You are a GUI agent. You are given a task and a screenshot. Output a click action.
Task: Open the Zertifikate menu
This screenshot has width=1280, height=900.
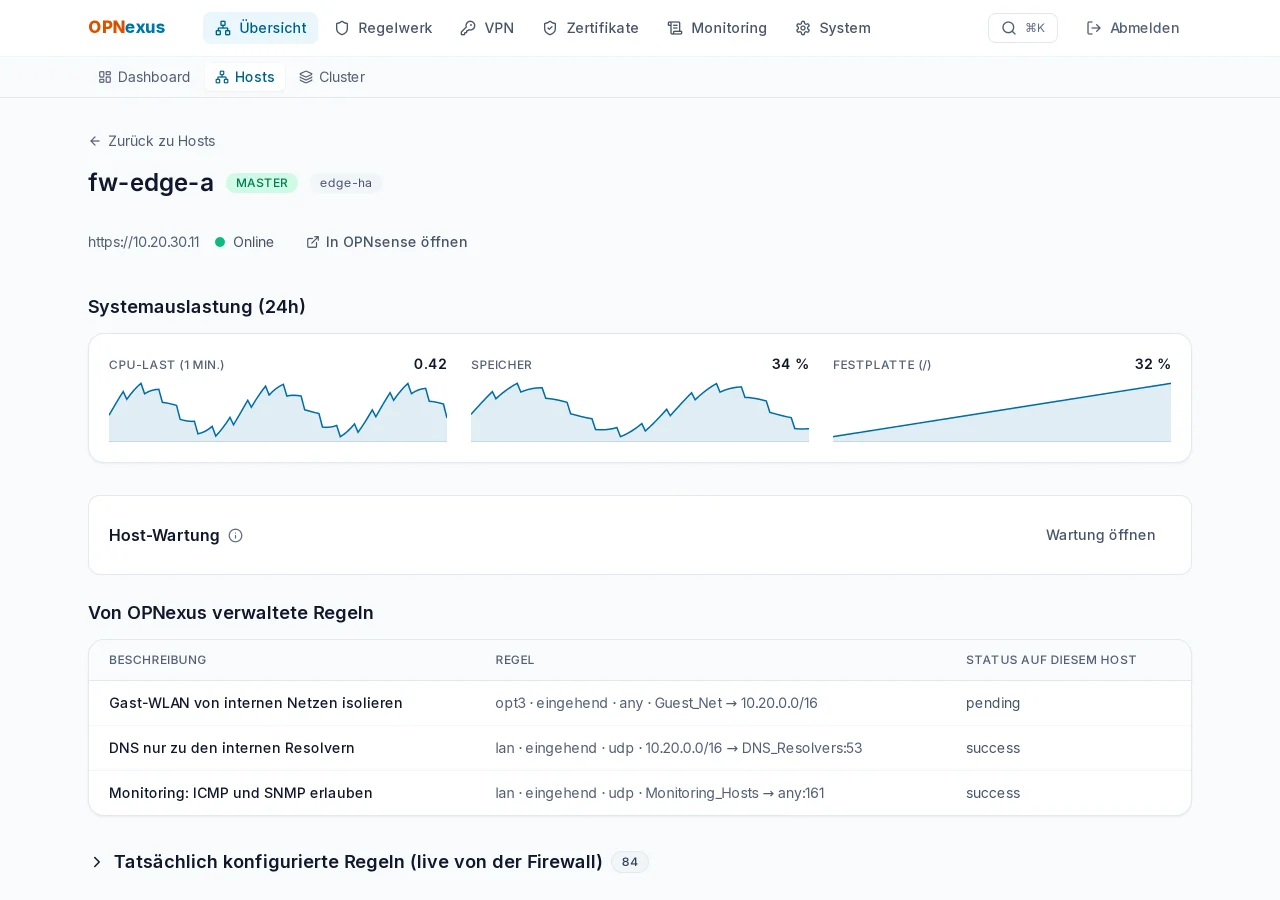tap(590, 28)
